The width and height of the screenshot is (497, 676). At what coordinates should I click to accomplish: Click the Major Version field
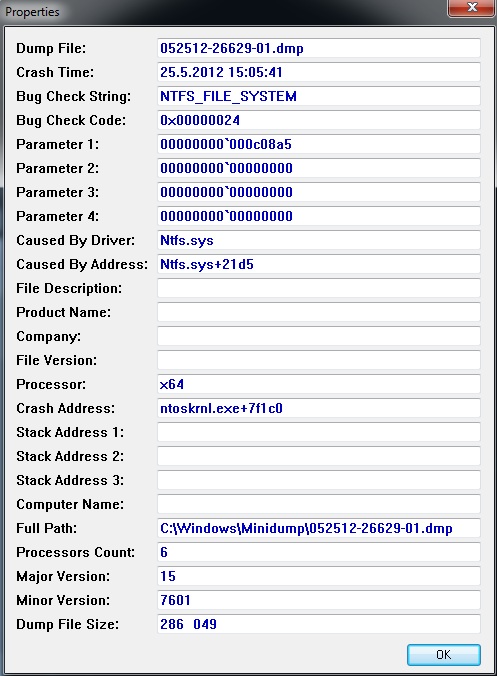coord(319,576)
